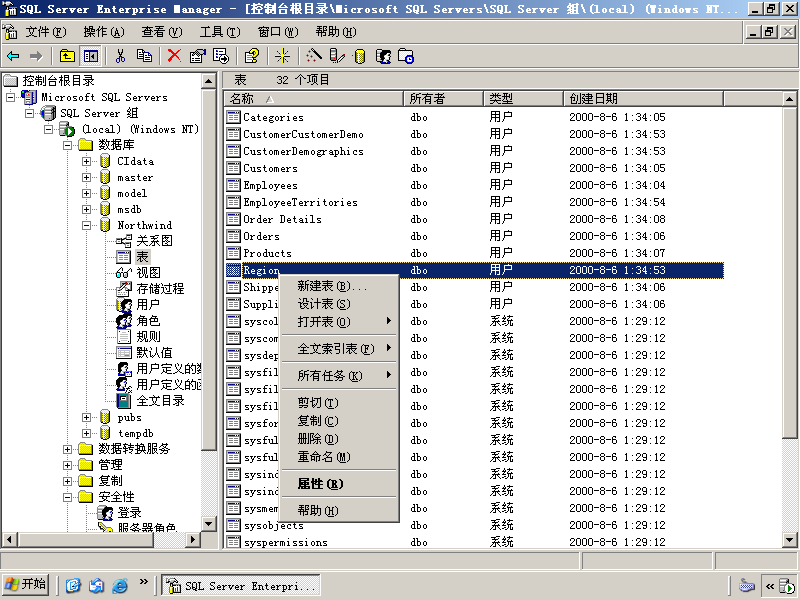The image size is (800, 600).
Task: Open the 工具(T) menu
Action: pos(220,32)
